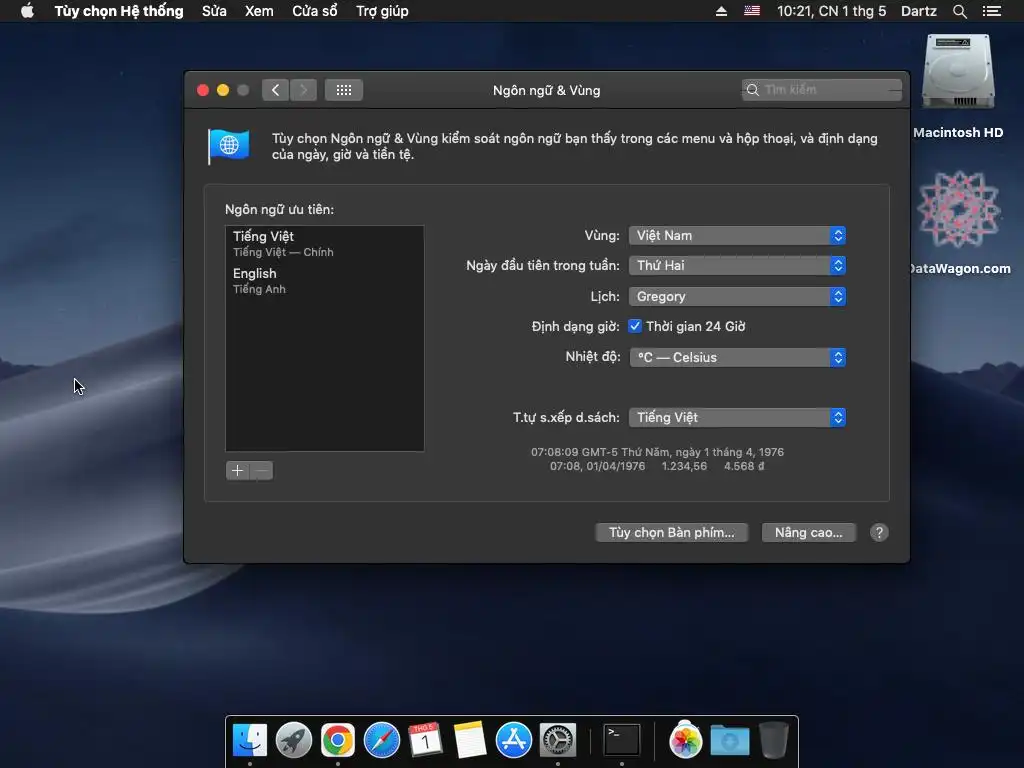Click the menu bar clock date
The image size is (1024, 768).
click(831, 11)
